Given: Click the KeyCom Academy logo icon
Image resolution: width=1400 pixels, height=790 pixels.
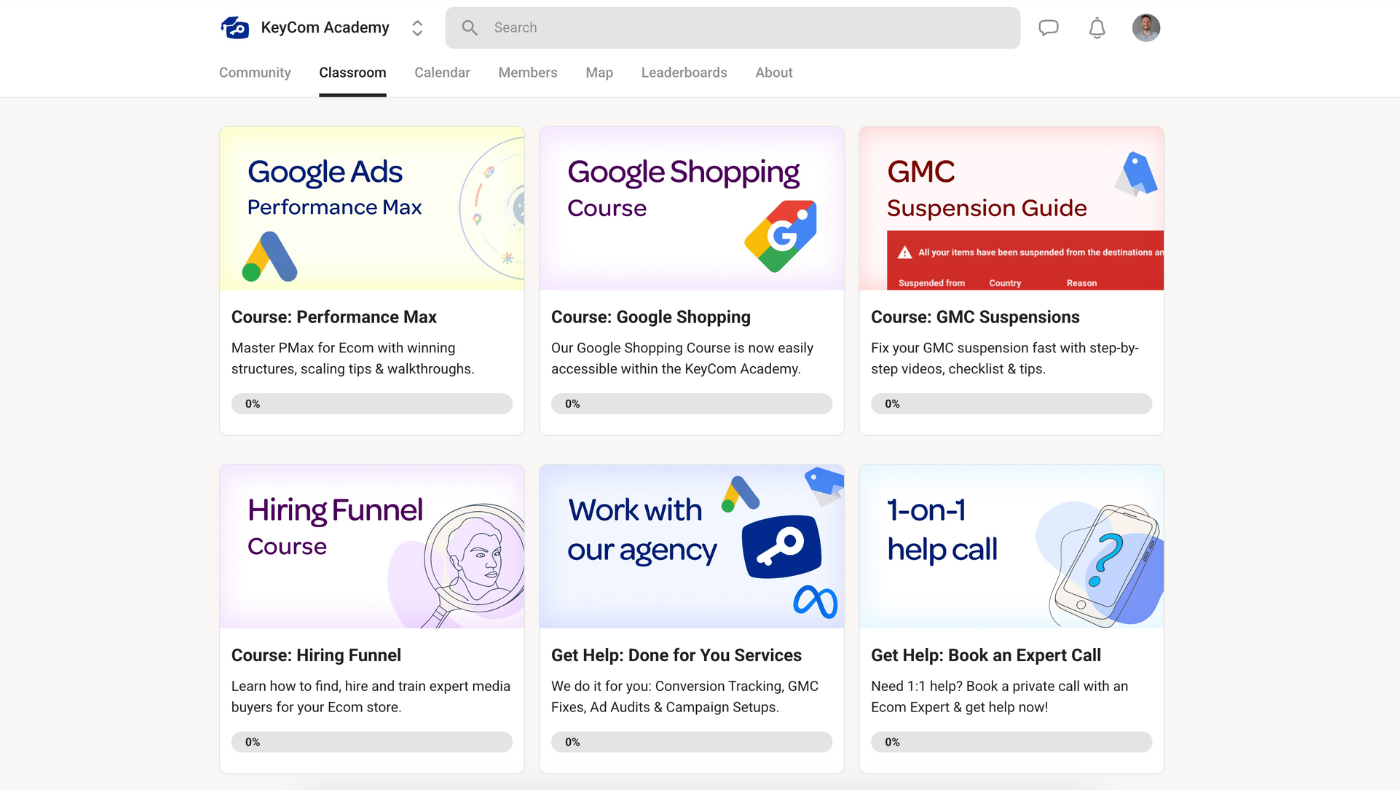Looking at the screenshot, I should coord(235,28).
